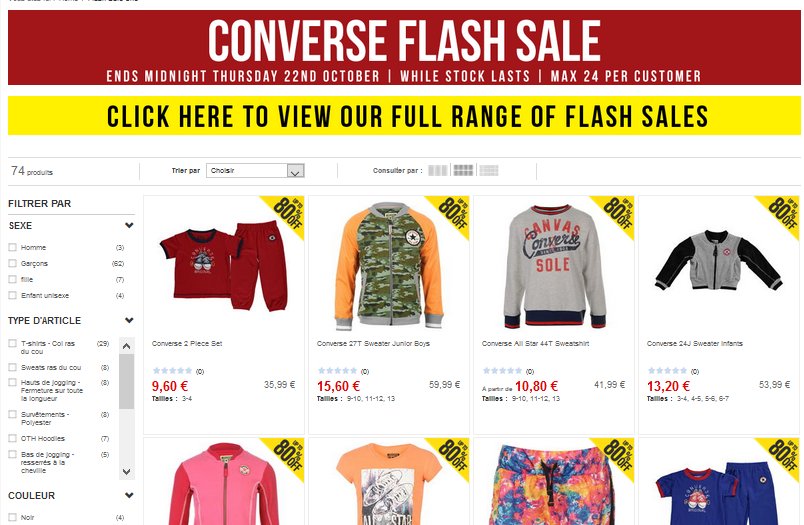Check the Garçons filter checkbox
Viewport: 804px width, 525px height.
tap(12, 263)
